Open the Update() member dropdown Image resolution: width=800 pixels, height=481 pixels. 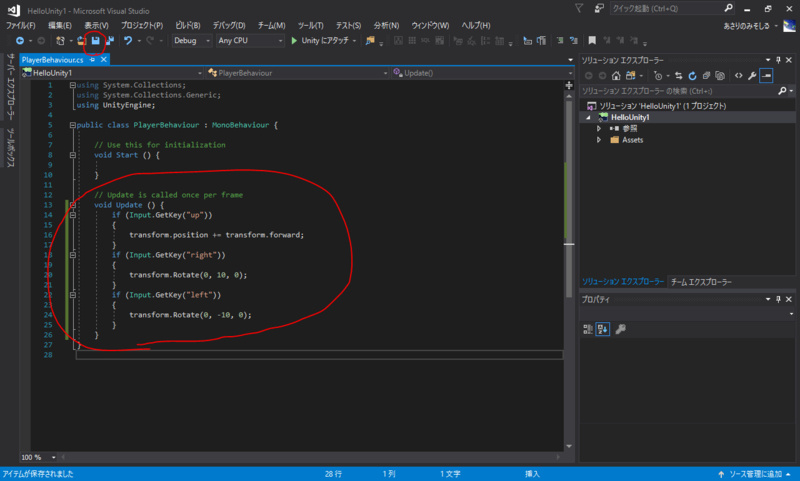[x=483, y=73]
